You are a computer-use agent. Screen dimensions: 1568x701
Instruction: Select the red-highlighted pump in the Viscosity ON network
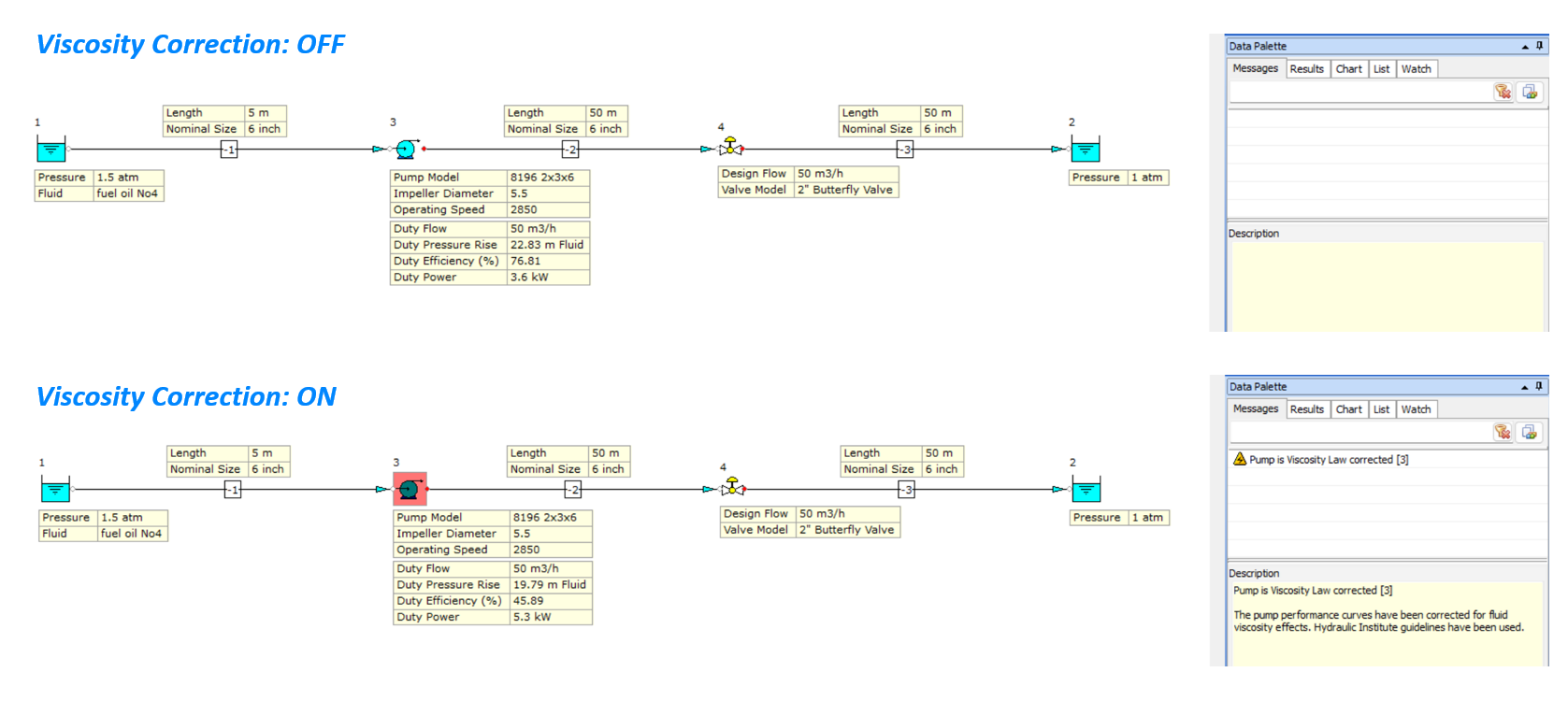410,489
